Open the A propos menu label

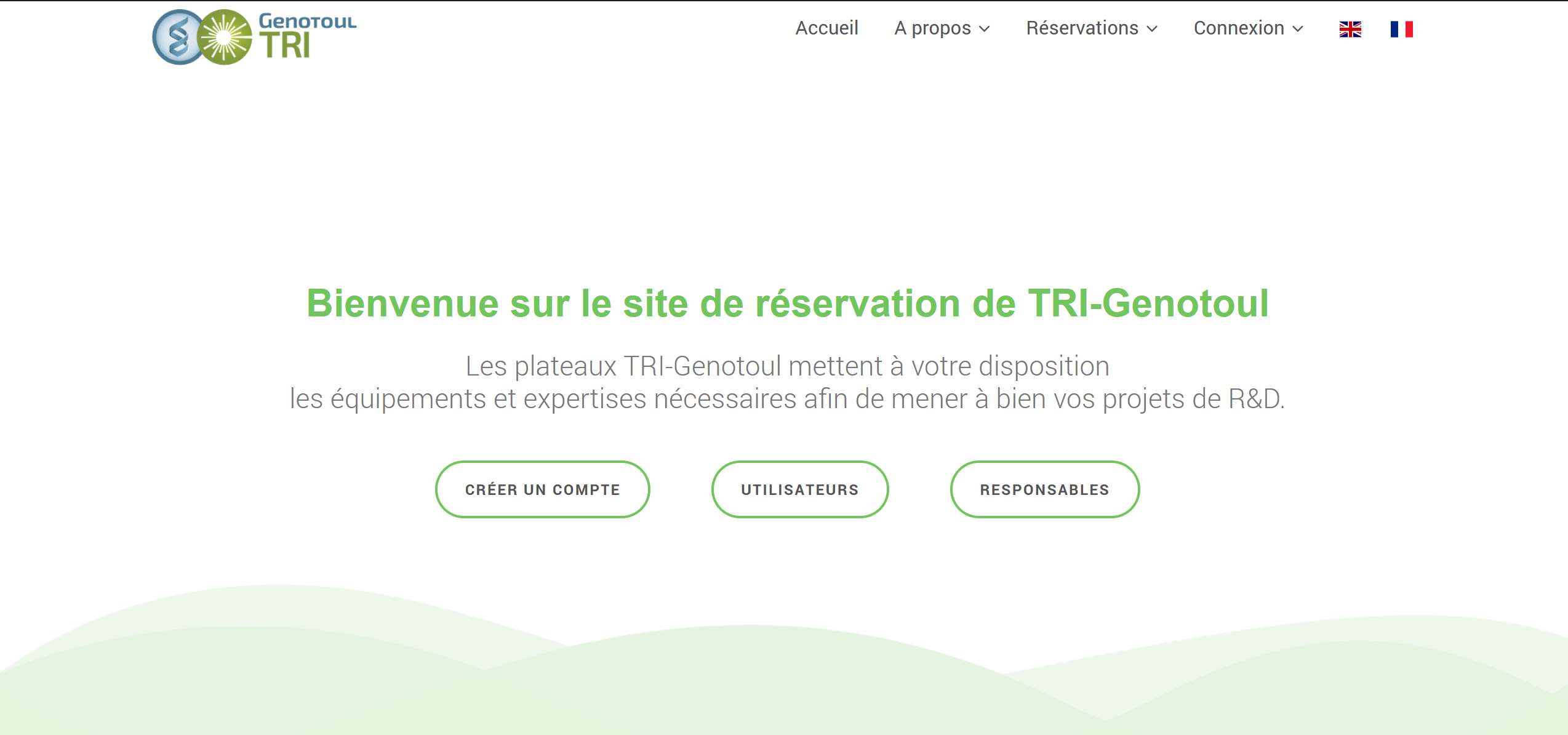click(932, 28)
